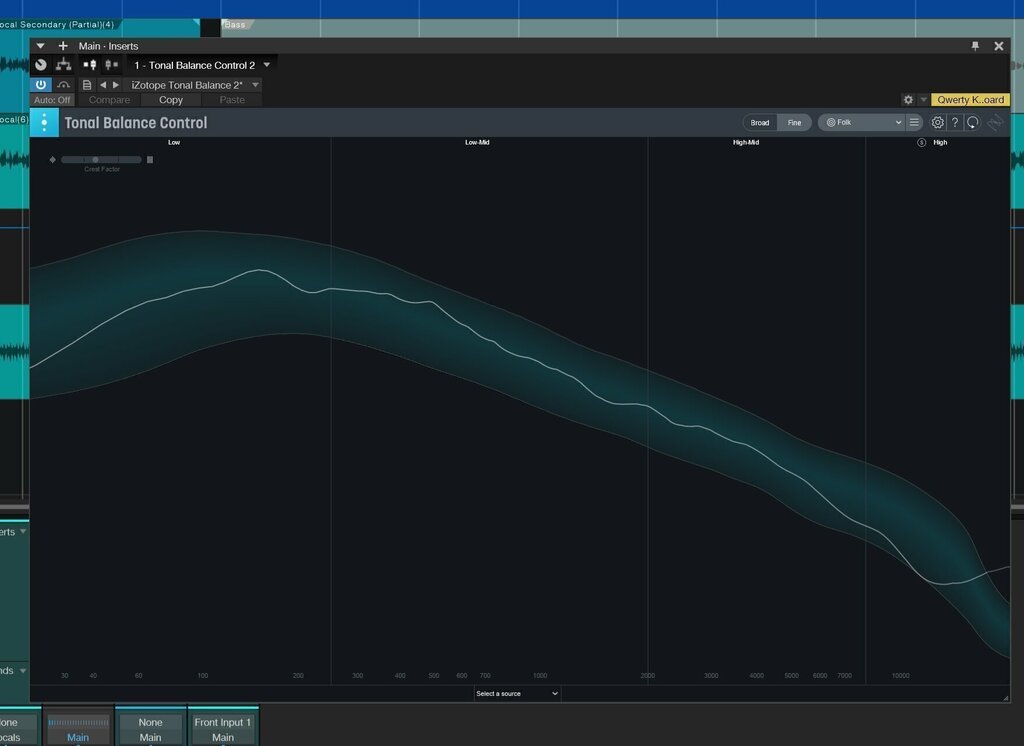This screenshot has height=746, width=1024.
Task: Toggle the bypass arc icon
Action: tap(63, 84)
